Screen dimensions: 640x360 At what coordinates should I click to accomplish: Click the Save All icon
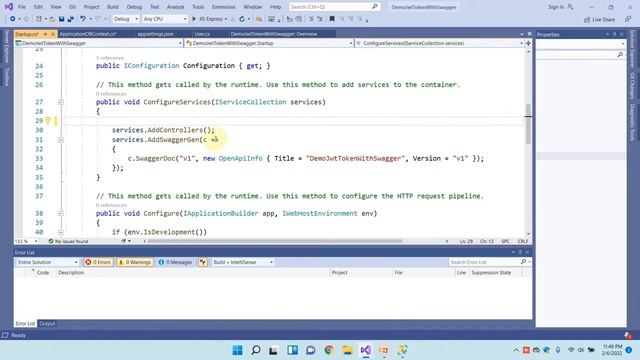pyautogui.click(x=70, y=19)
